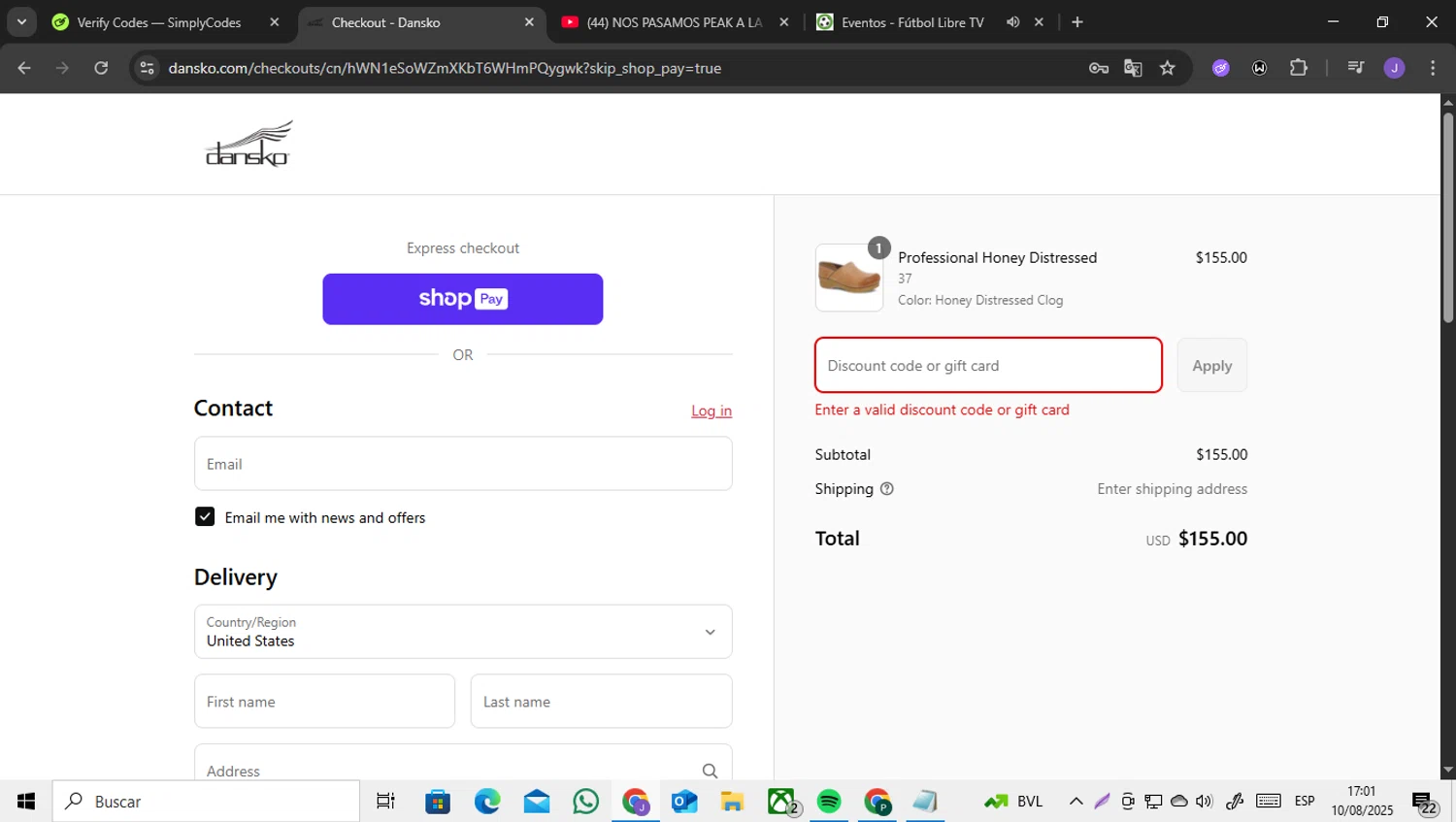Show hidden system tray icons

pos(1075,802)
